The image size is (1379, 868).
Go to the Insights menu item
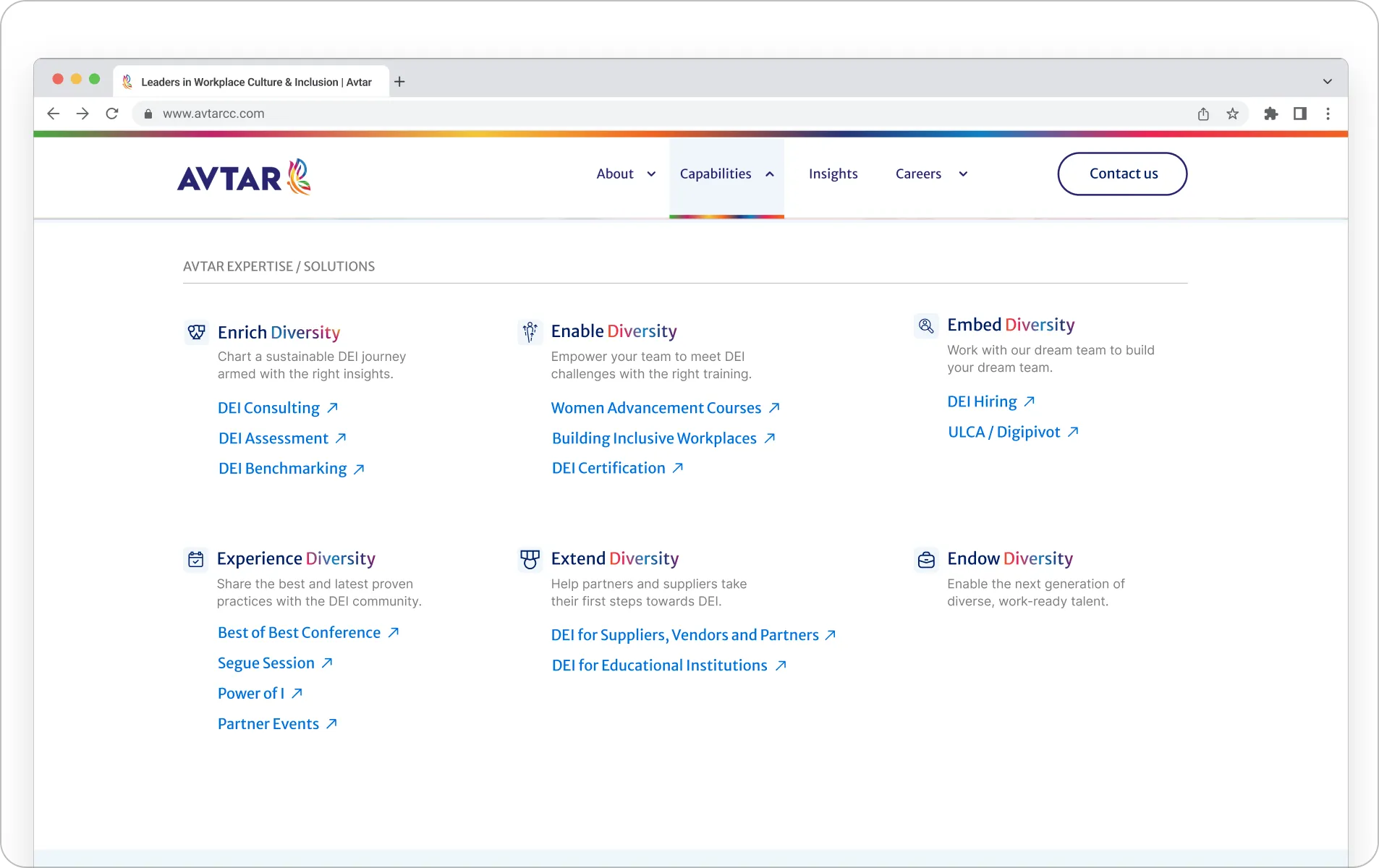[833, 174]
